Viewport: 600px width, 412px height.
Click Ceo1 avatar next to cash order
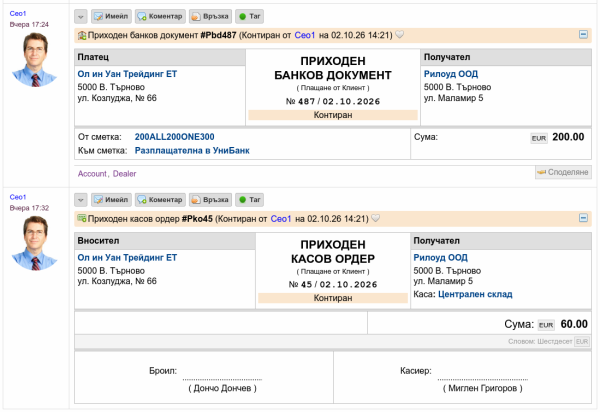pos(35,243)
